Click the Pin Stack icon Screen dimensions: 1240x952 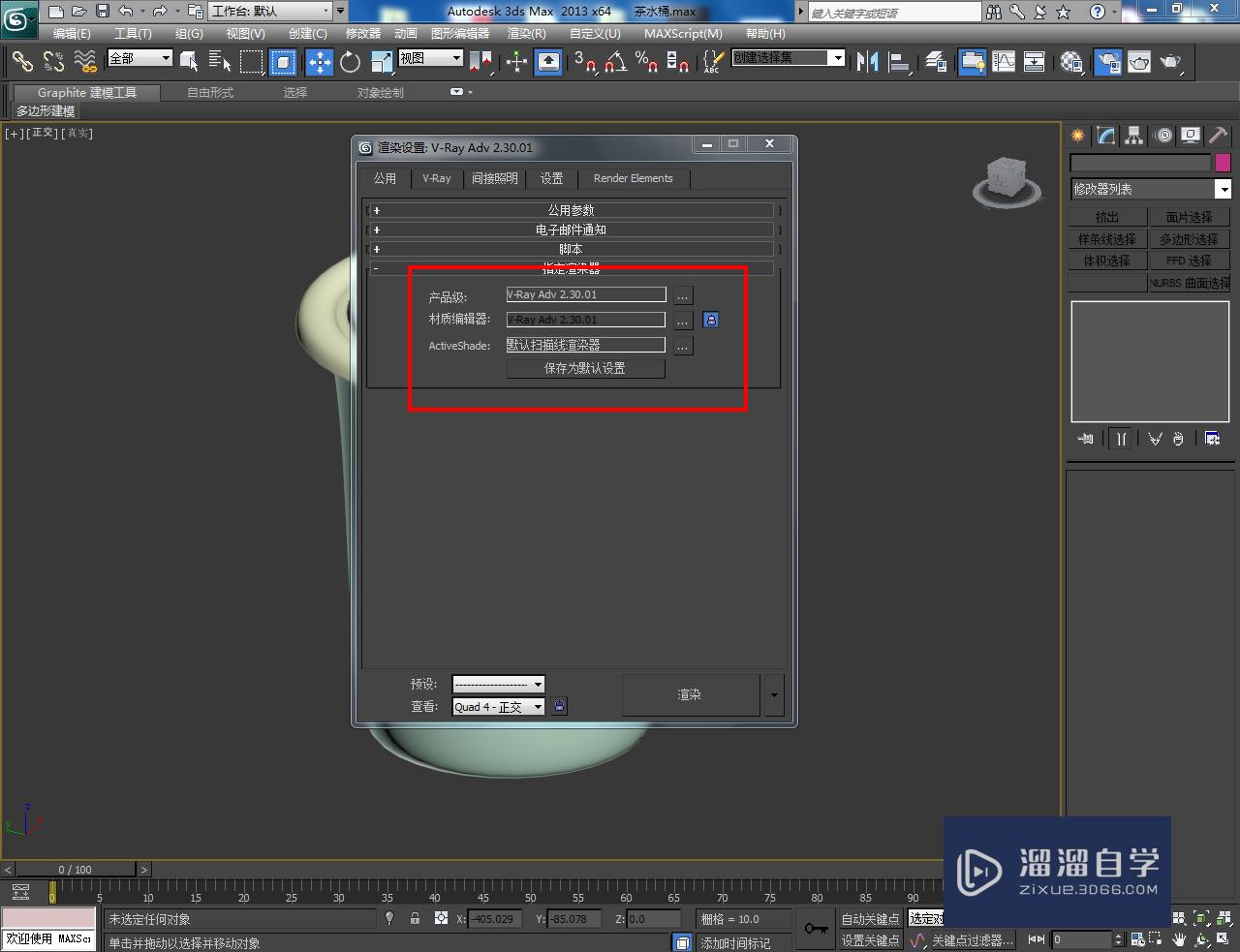[x=1086, y=439]
